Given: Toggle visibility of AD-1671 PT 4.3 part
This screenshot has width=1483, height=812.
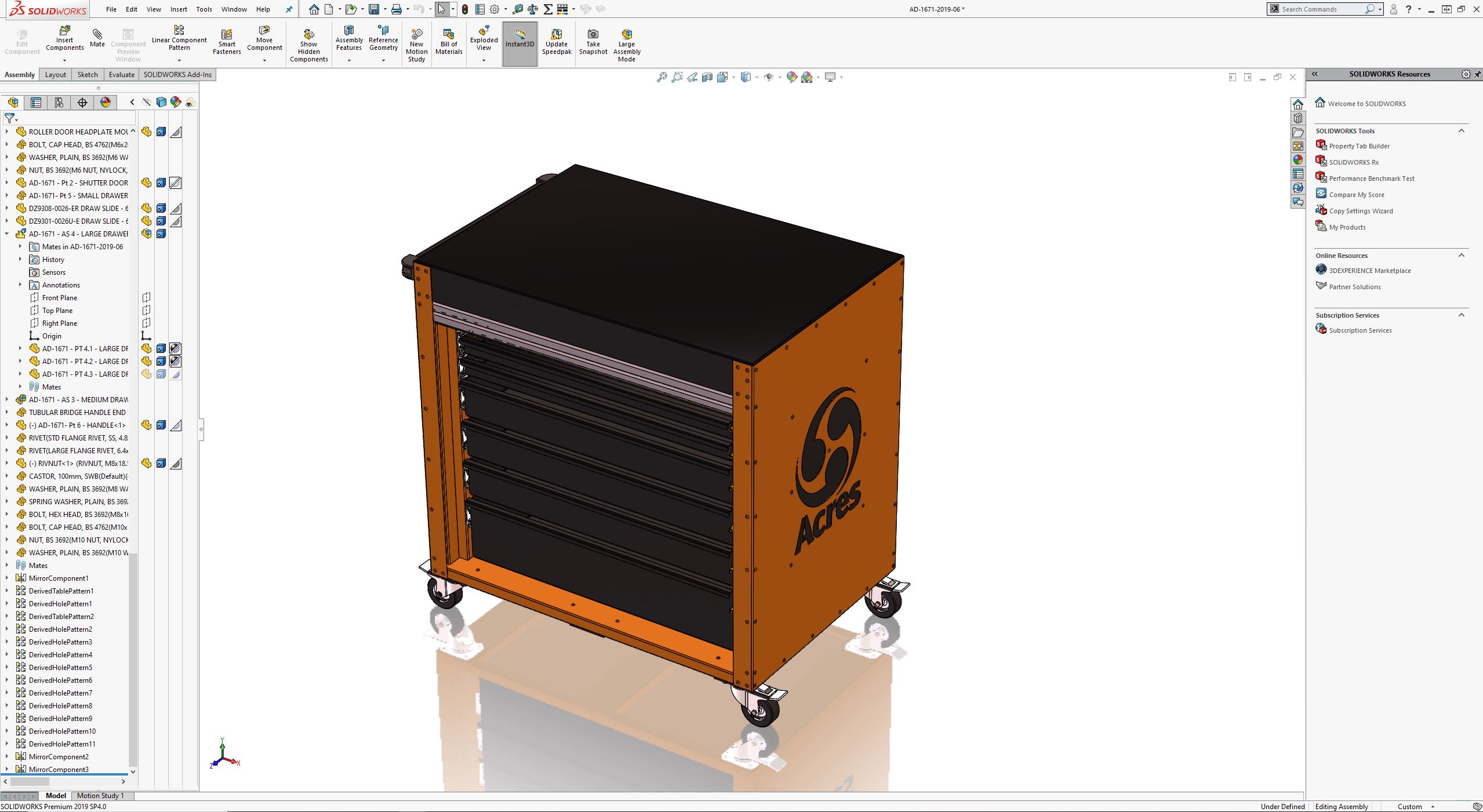Looking at the screenshot, I should coord(147,374).
